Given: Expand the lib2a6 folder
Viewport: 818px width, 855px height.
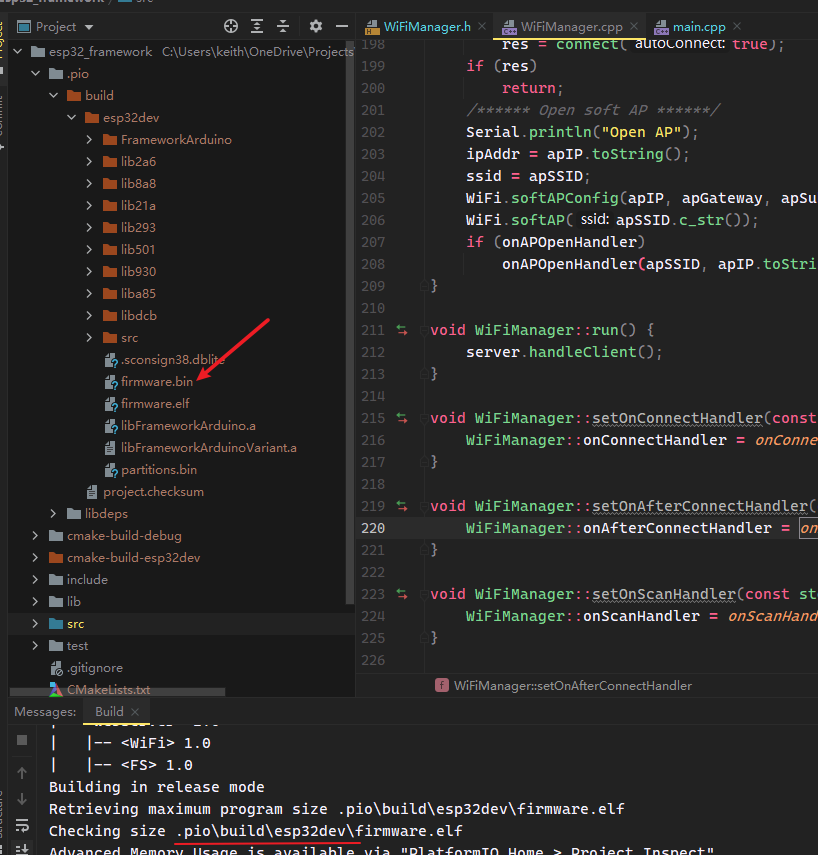Looking at the screenshot, I should tap(89, 161).
